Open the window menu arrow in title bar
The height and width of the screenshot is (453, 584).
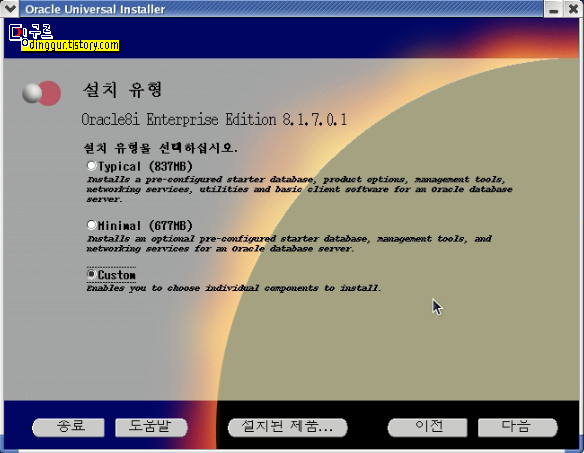[x=9, y=8]
